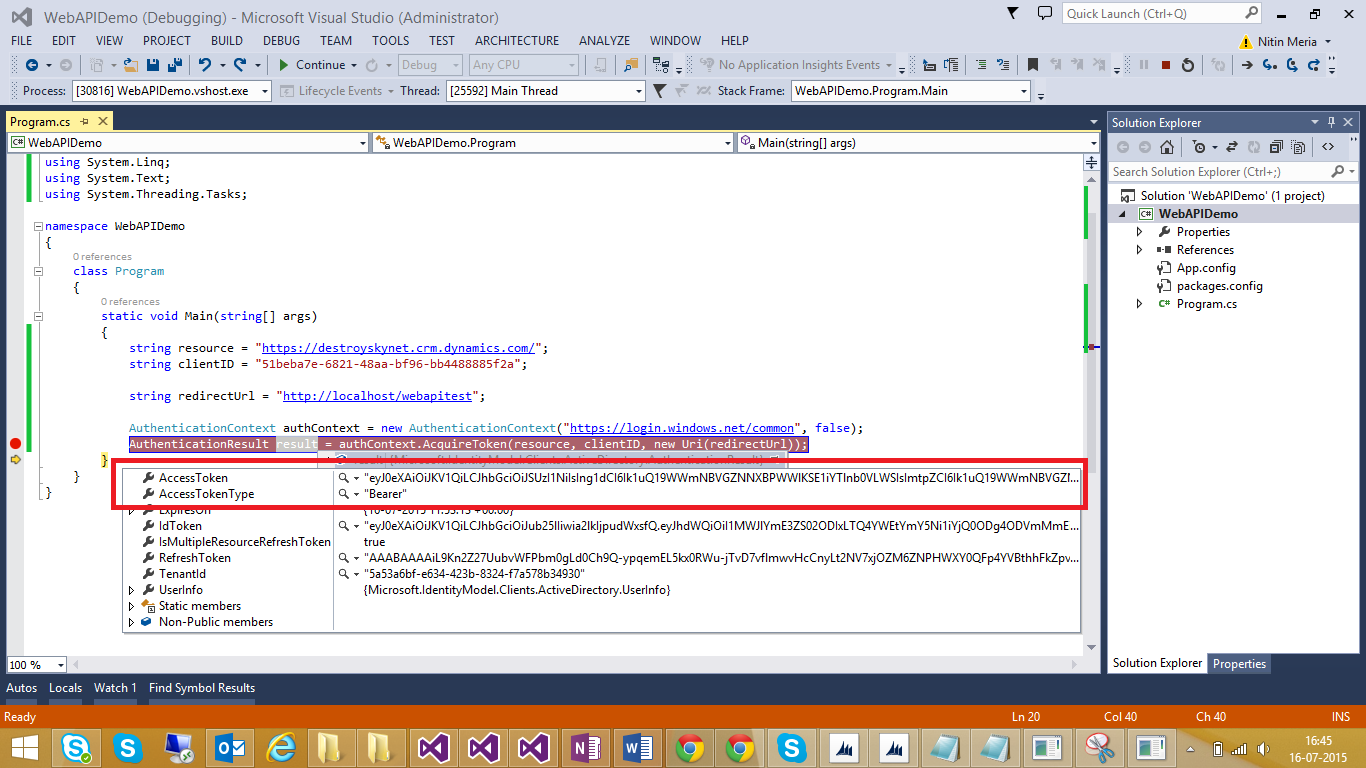Image resolution: width=1366 pixels, height=768 pixels.
Task: Click the destroyskynet.crm.dynamics.com link
Action: click(x=399, y=348)
